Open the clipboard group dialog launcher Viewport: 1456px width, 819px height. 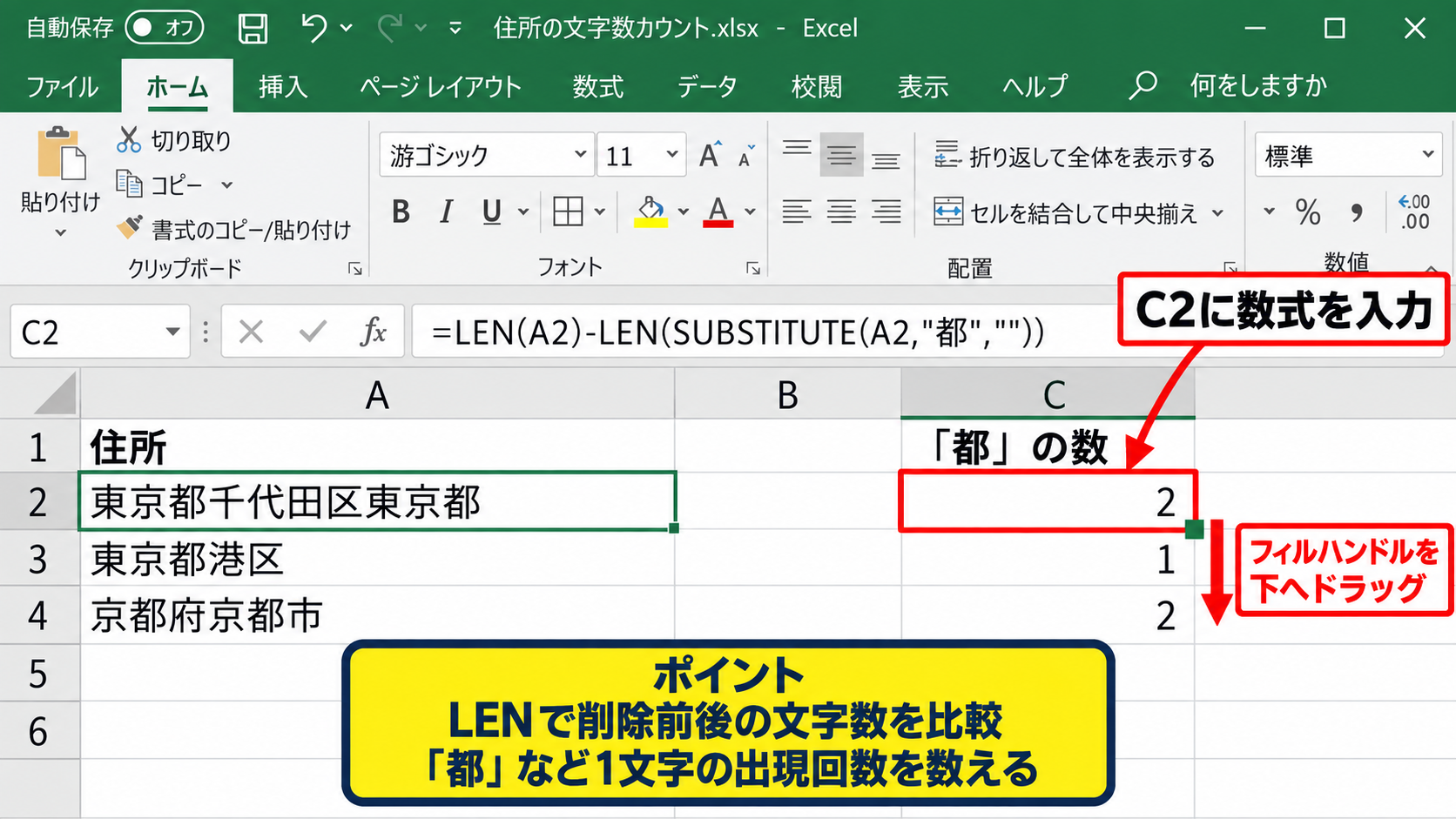tap(355, 269)
